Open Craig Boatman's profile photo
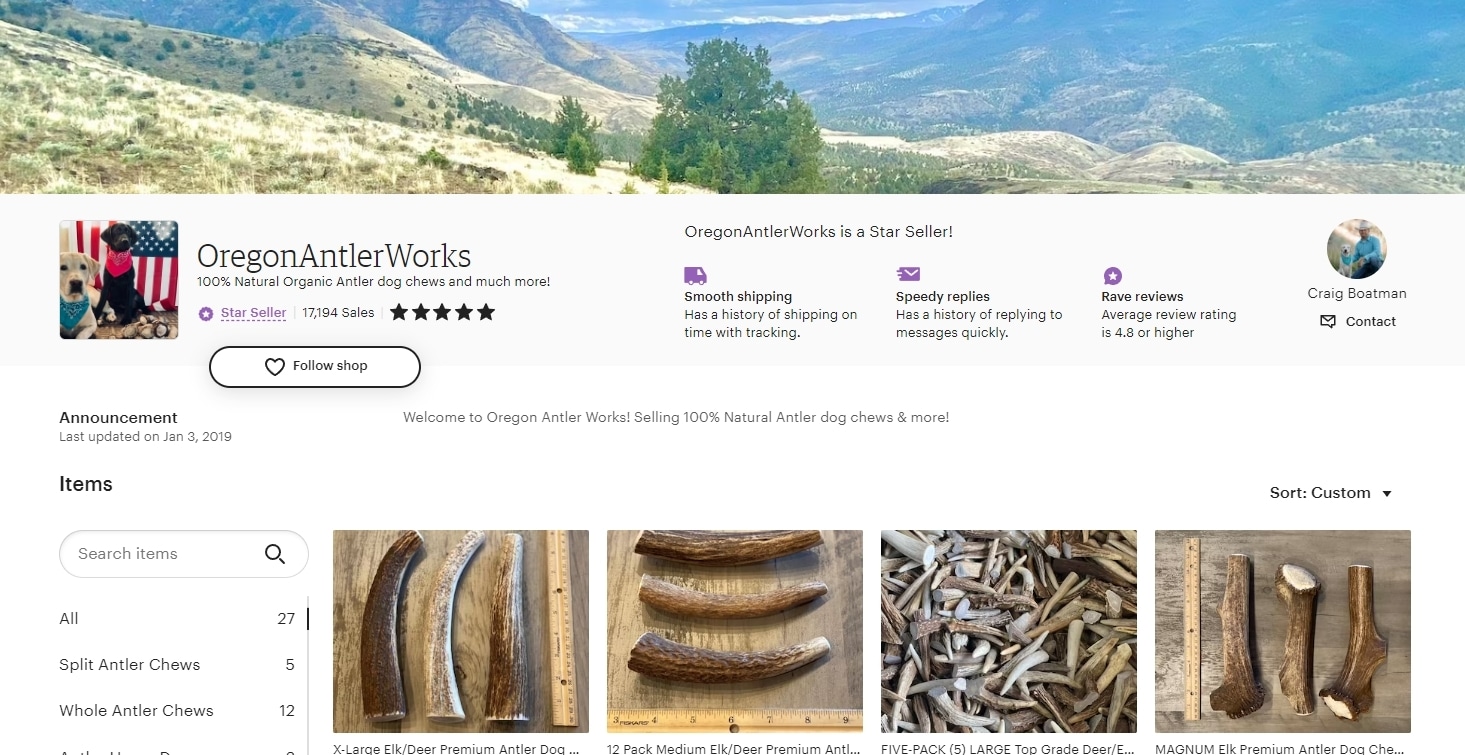The width and height of the screenshot is (1465, 755). [x=1357, y=249]
